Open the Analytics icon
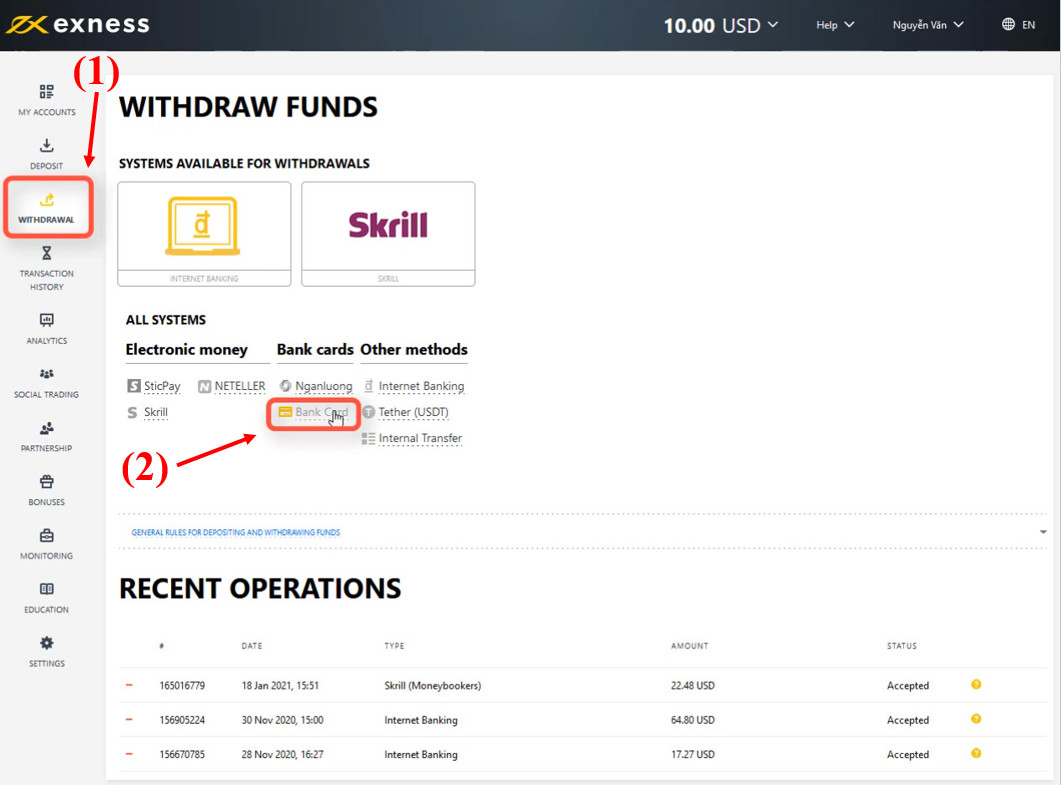 tap(47, 320)
